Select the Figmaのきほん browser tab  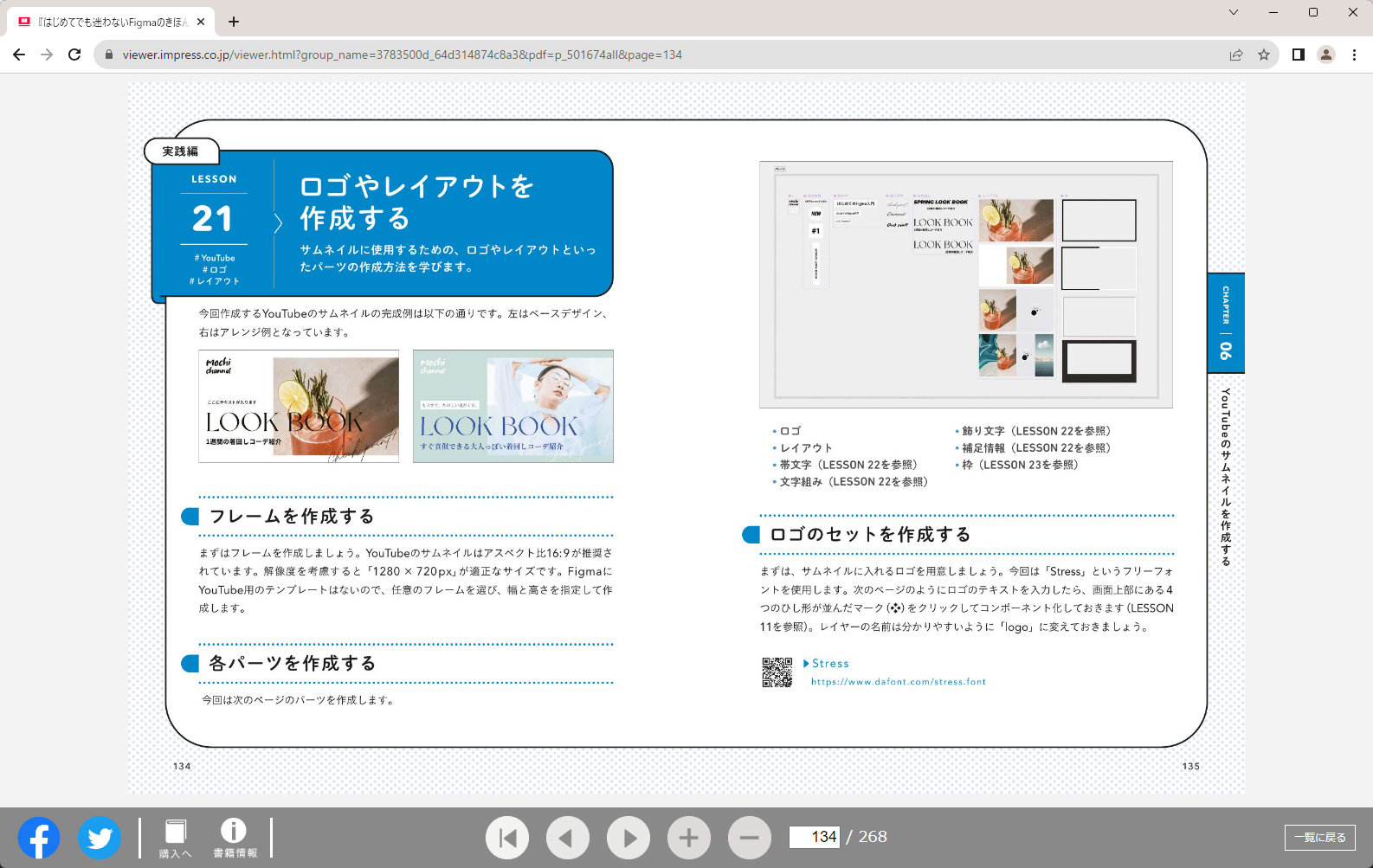click(111, 22)
